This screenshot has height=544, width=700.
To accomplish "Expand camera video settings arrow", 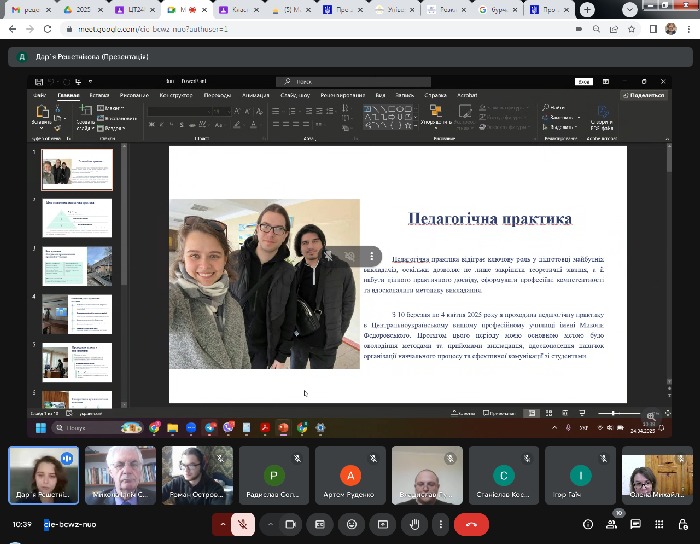I will pyautogui.click(x=270, y=523).
